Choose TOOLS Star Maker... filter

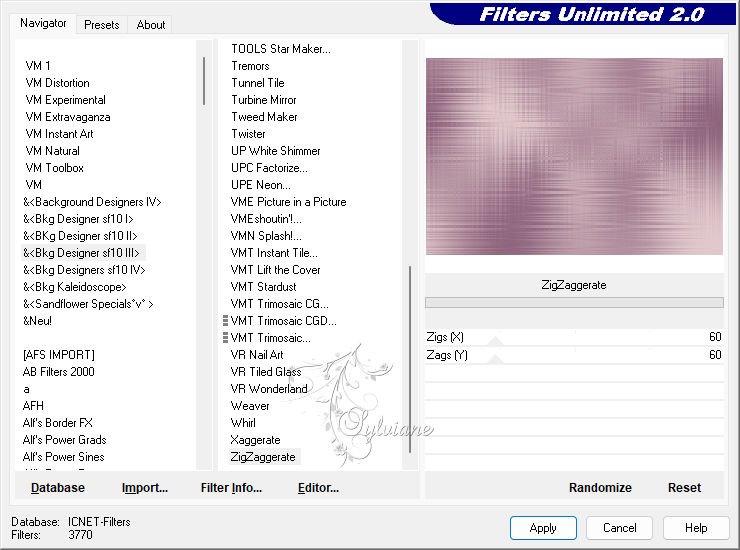pos(281,49)
